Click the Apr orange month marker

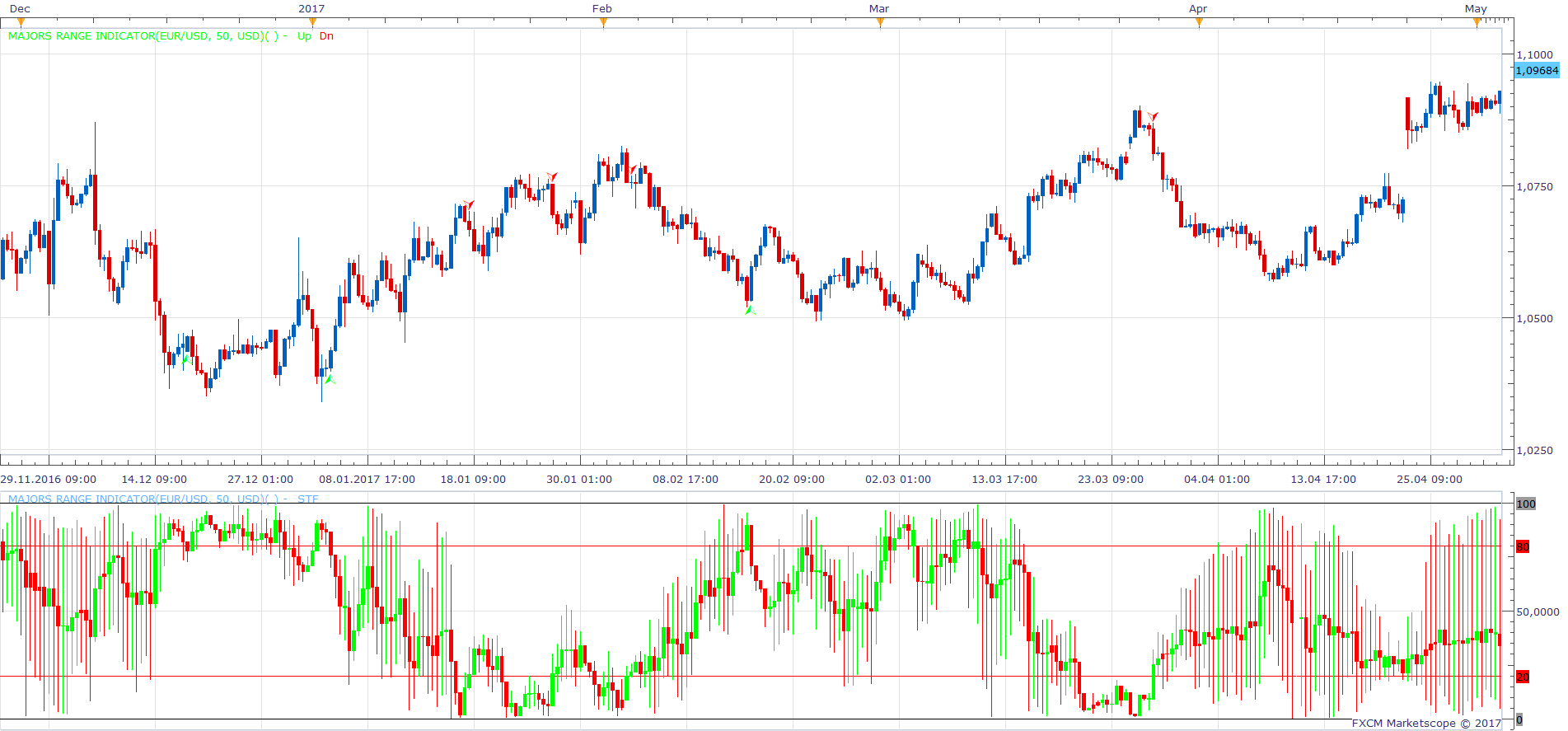point(1199,22)
